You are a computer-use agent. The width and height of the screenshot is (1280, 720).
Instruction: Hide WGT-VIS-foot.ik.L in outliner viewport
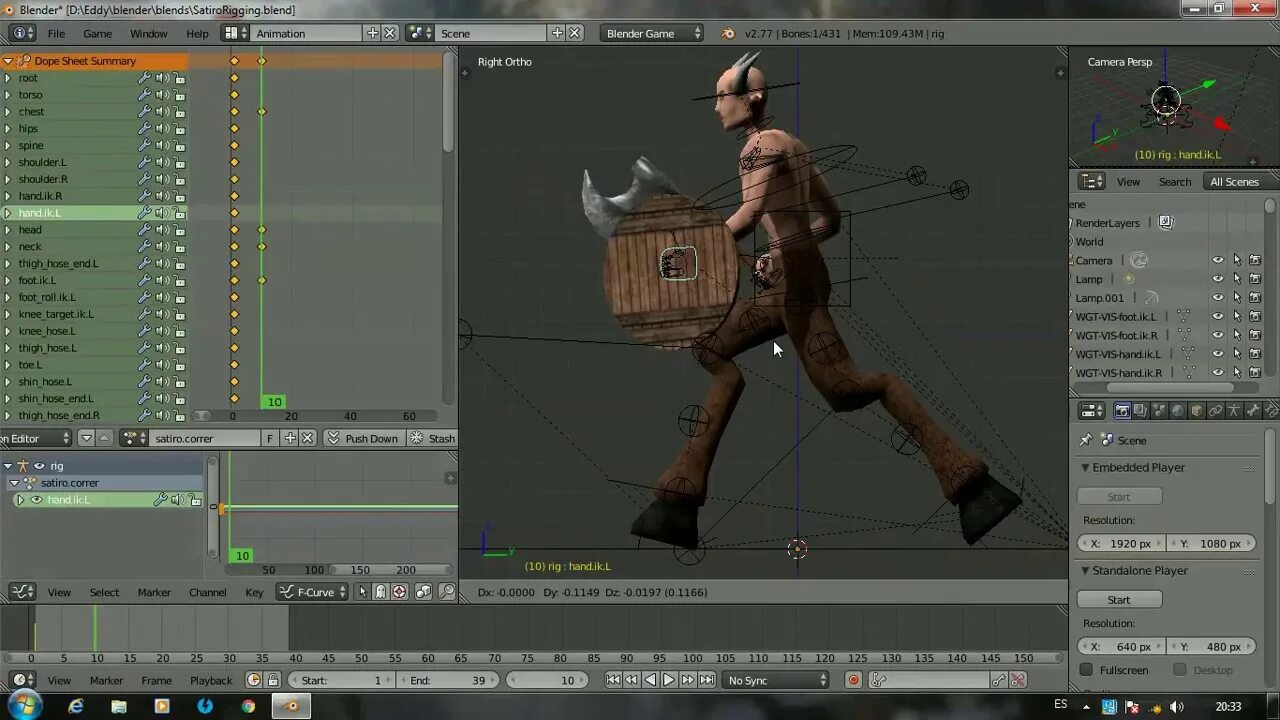1218,317
